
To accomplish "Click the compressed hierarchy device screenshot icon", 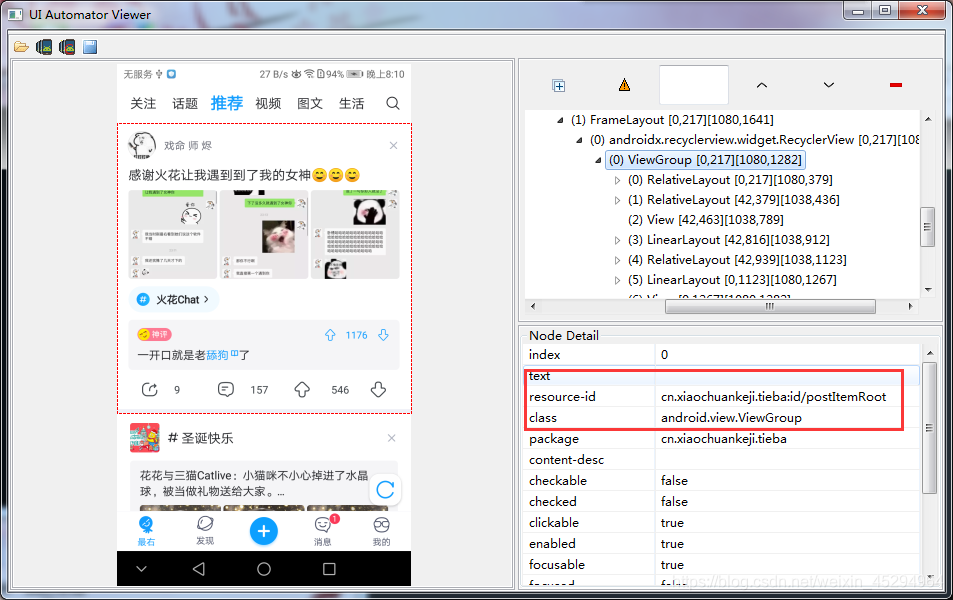I will pyautogui.click(x=67, y=47).
